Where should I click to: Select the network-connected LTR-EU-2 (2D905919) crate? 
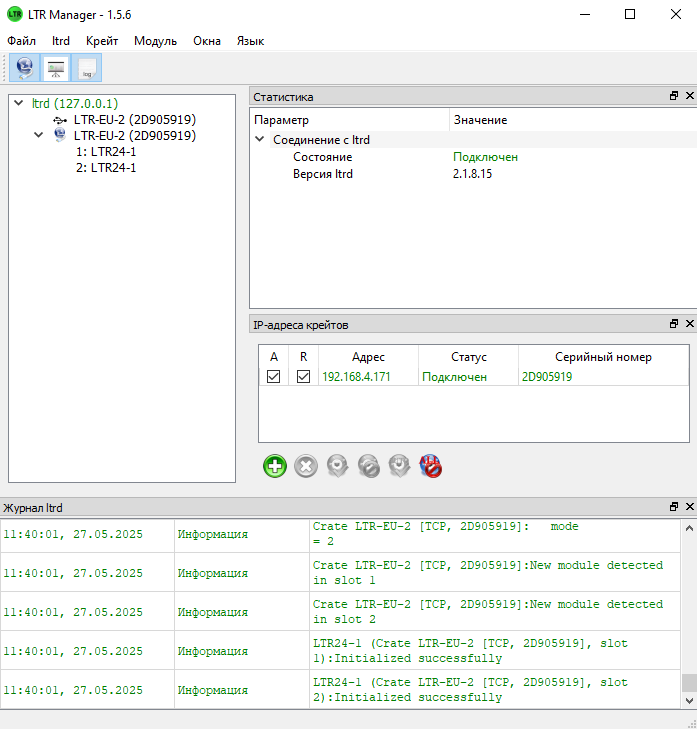135,135
